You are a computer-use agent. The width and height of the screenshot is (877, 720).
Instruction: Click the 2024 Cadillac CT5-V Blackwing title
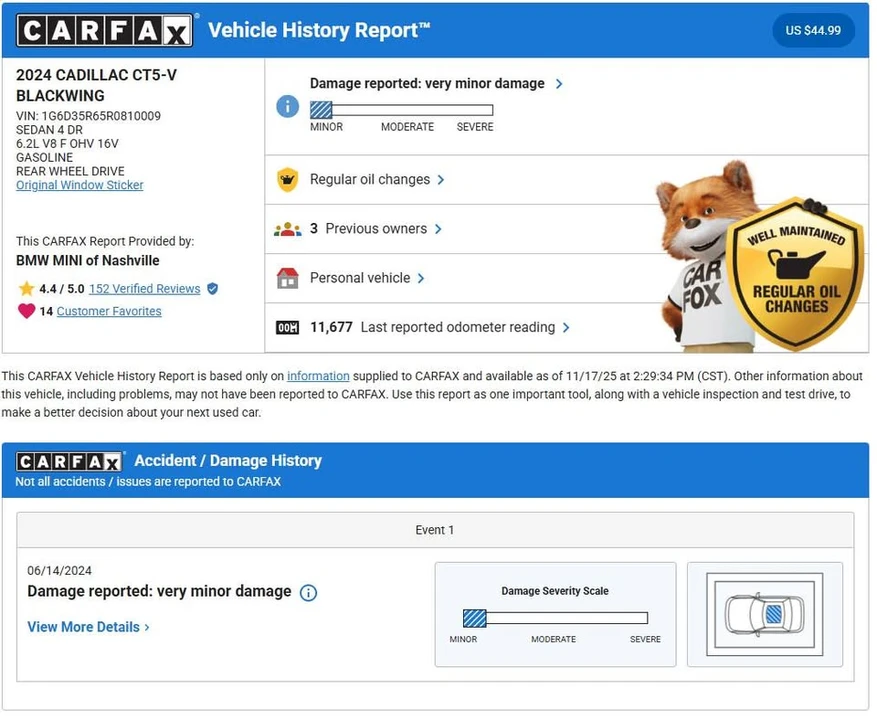pyautogui.click(x=96, y=86)
